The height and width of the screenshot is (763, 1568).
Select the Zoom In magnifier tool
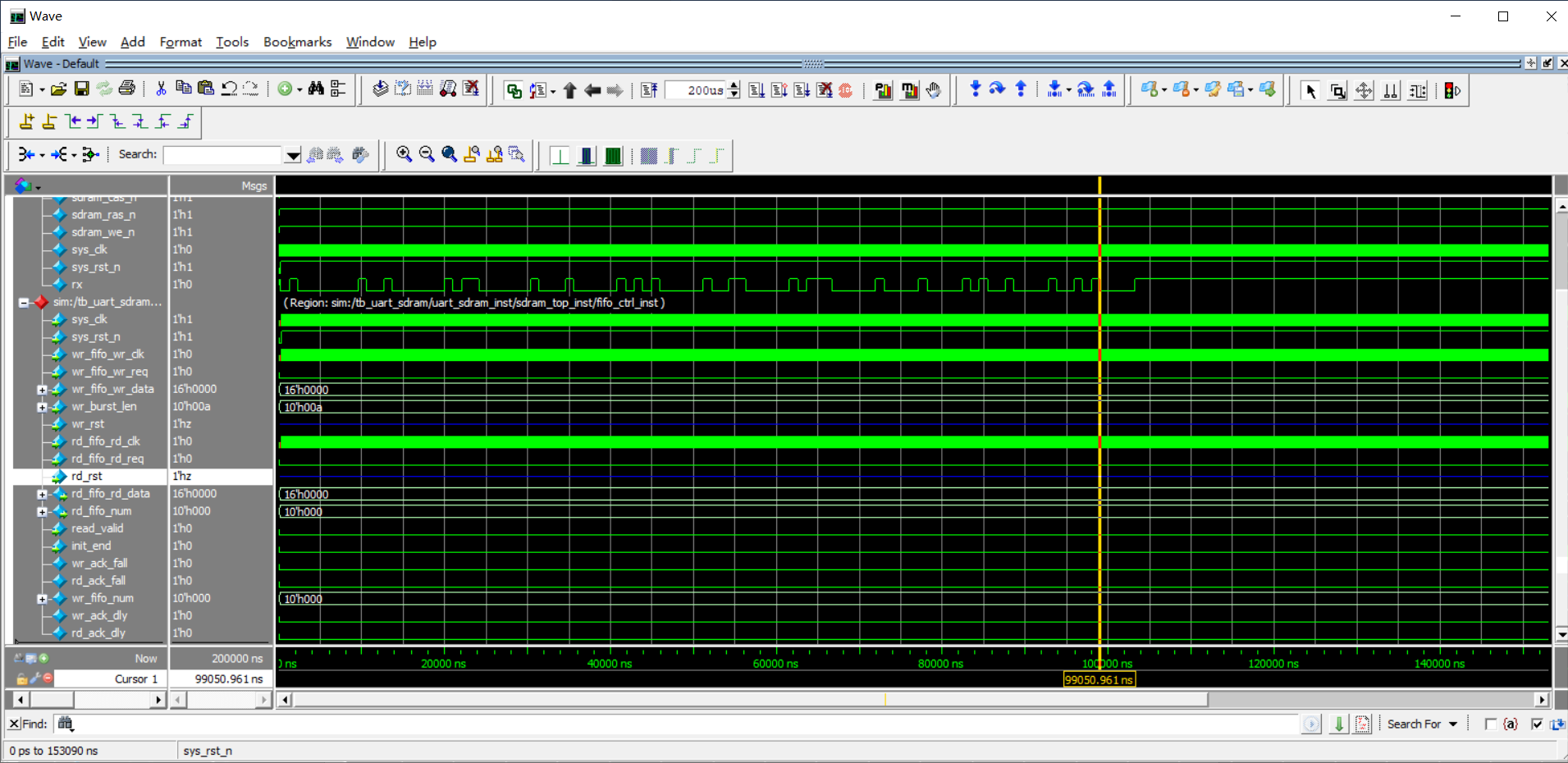point(404,154)
